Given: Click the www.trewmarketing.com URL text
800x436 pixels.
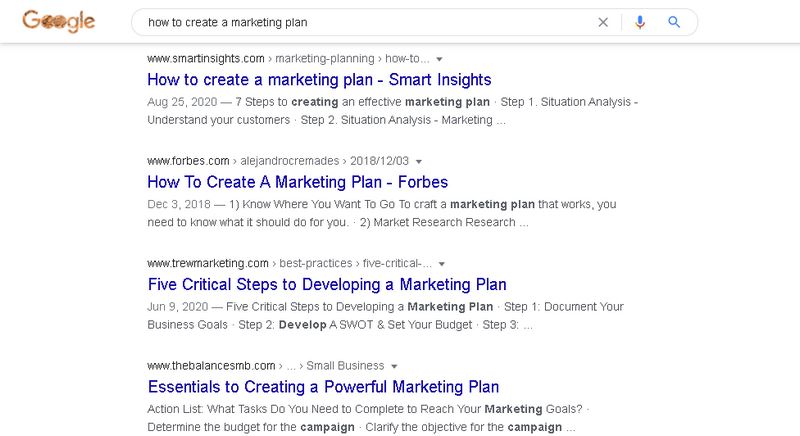Looking at the screenshot, I should 207,263.
